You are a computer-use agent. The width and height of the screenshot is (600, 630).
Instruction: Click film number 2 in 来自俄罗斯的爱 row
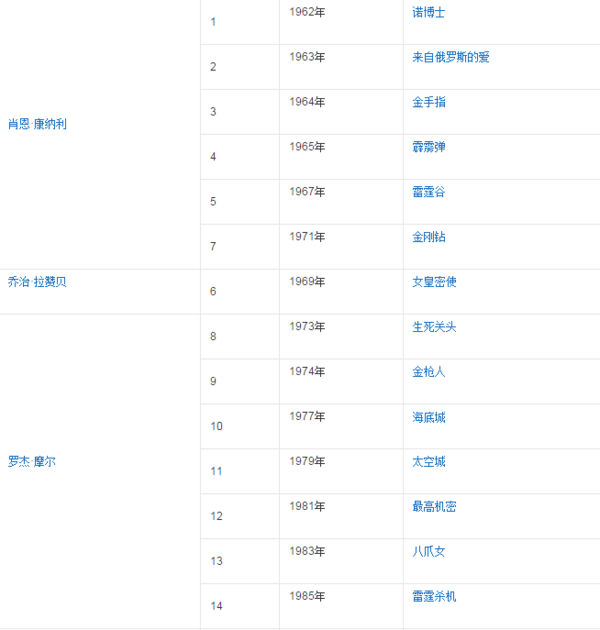[x=213, y=67]
